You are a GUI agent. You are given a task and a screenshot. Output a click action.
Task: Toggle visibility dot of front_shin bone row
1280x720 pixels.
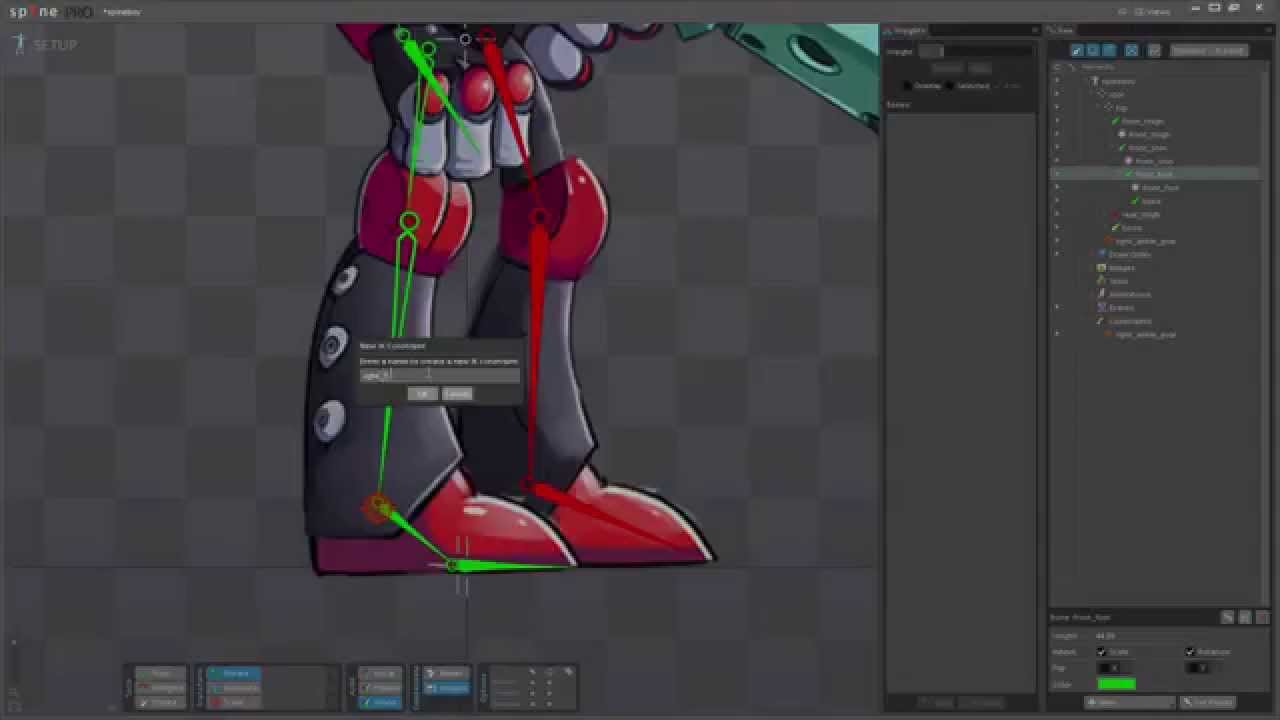(x=1057, y=147)
